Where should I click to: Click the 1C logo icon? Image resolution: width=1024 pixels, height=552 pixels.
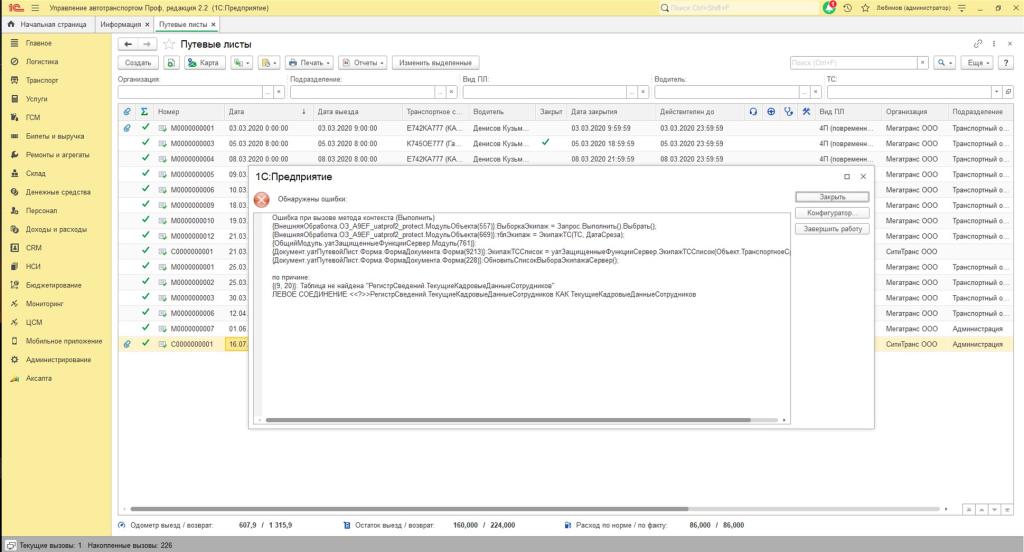tap(16, 8)
